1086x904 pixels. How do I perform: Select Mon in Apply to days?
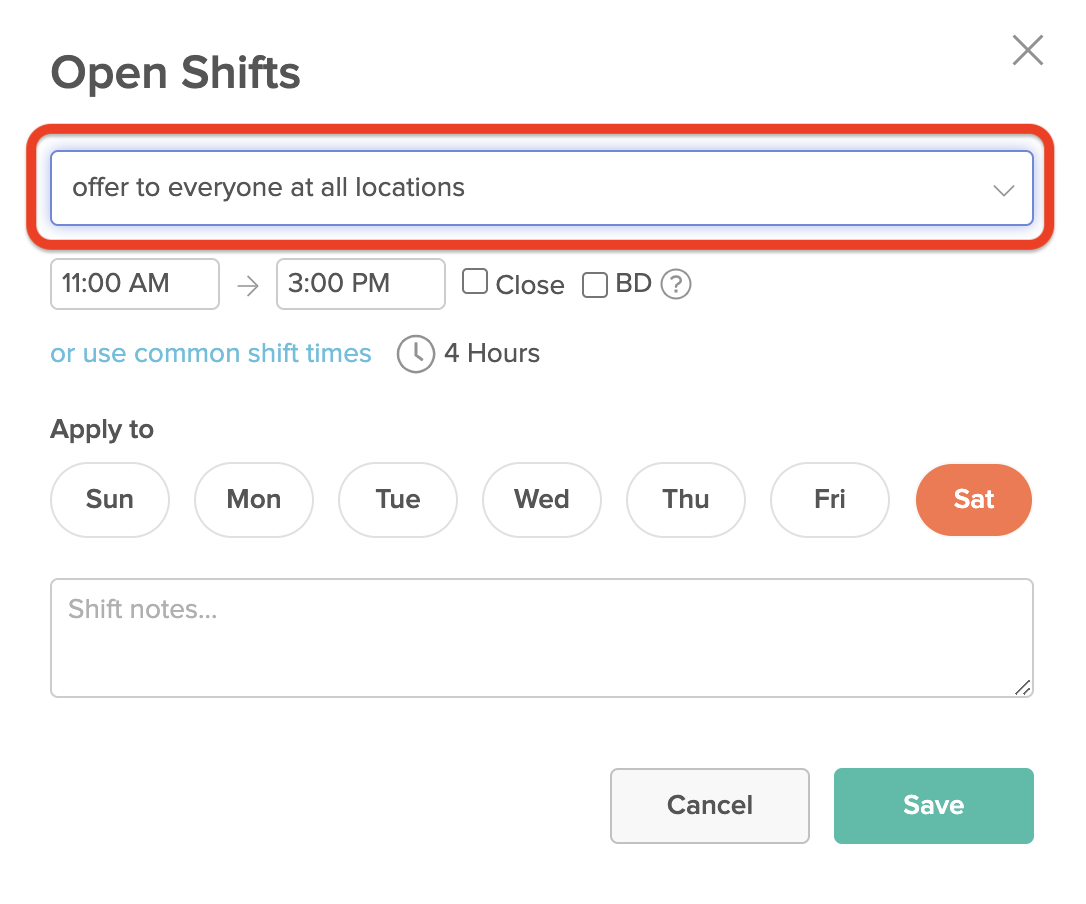(x=254, y=499)
